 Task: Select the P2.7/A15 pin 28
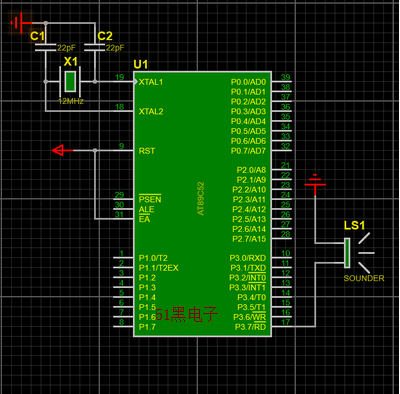(282, 238)
